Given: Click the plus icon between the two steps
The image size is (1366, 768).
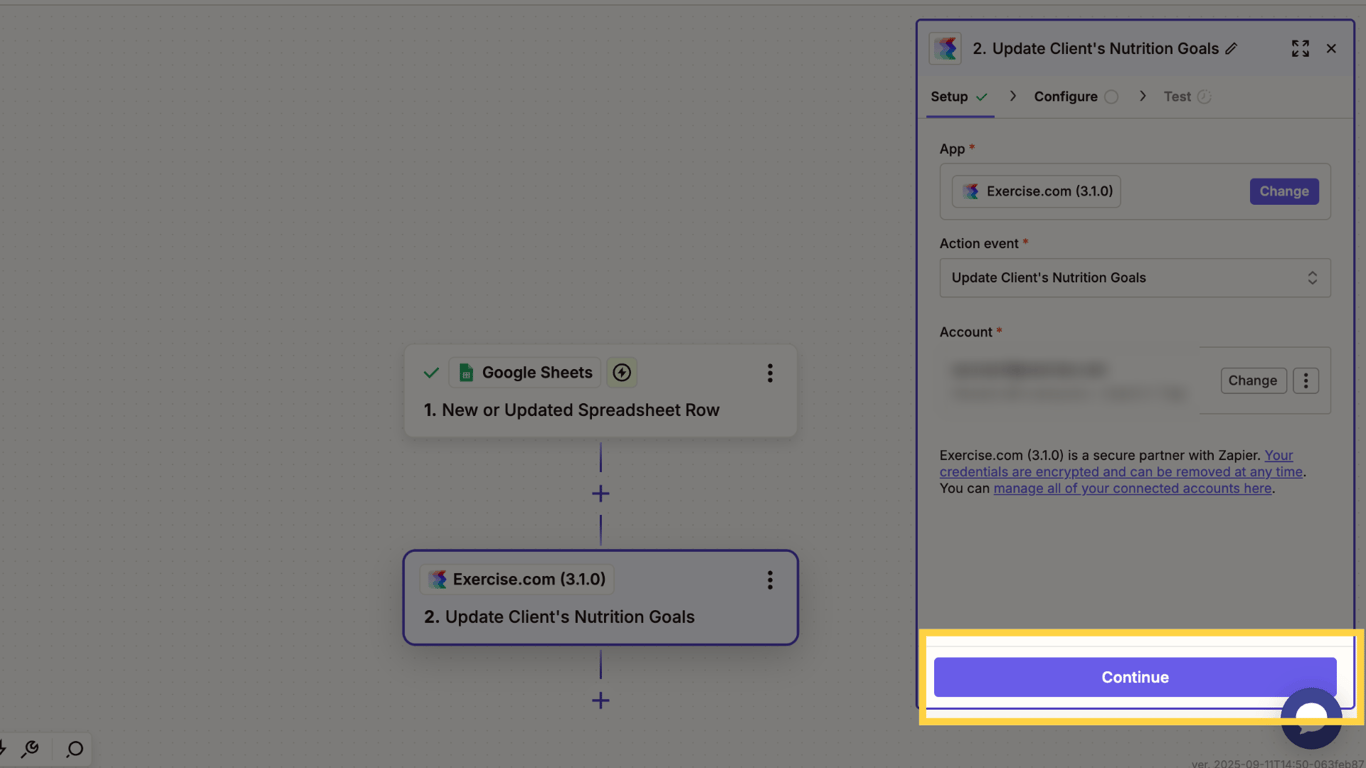Looking at the screenshot, I should point(600,493).
